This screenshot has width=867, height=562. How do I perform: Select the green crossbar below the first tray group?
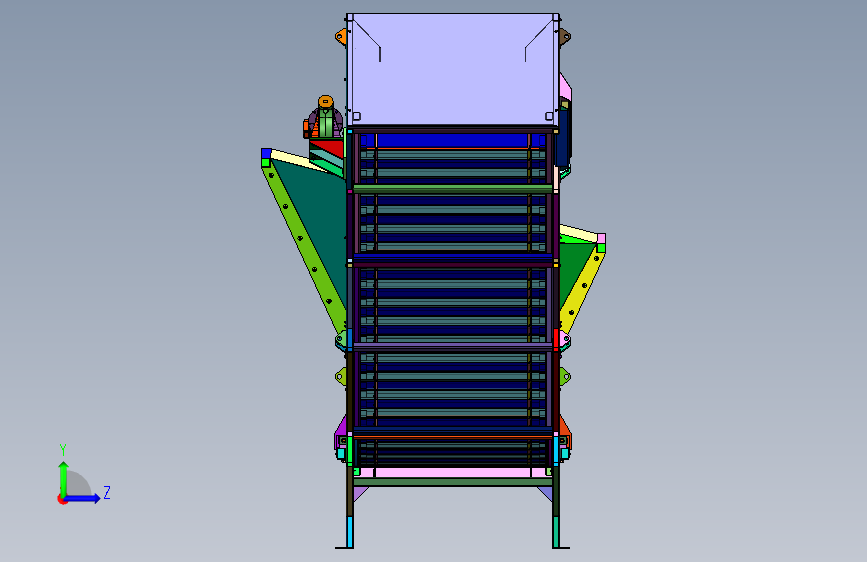point(452,189)
